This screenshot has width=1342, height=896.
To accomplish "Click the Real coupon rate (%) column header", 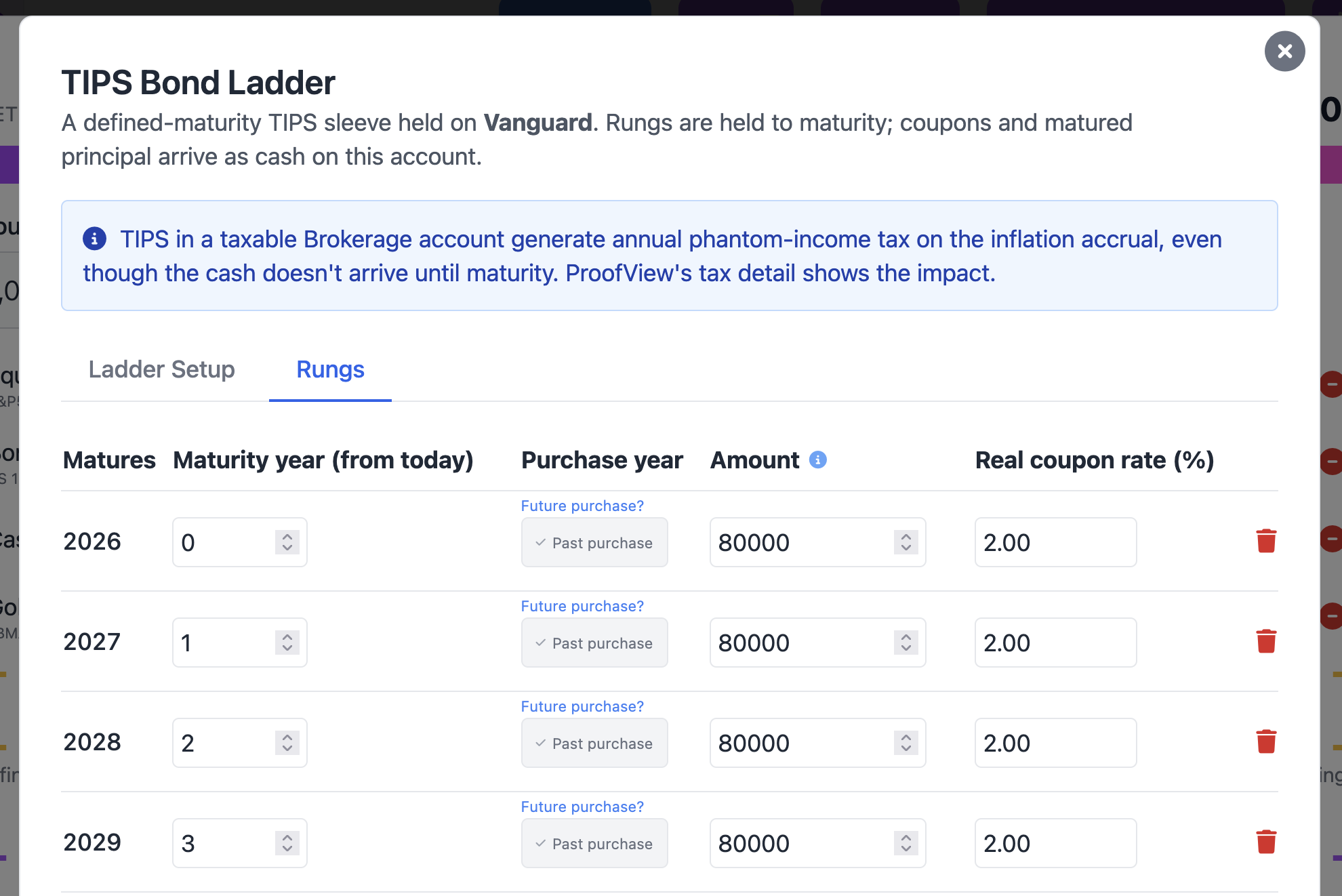I will (x=1095, y=460).
